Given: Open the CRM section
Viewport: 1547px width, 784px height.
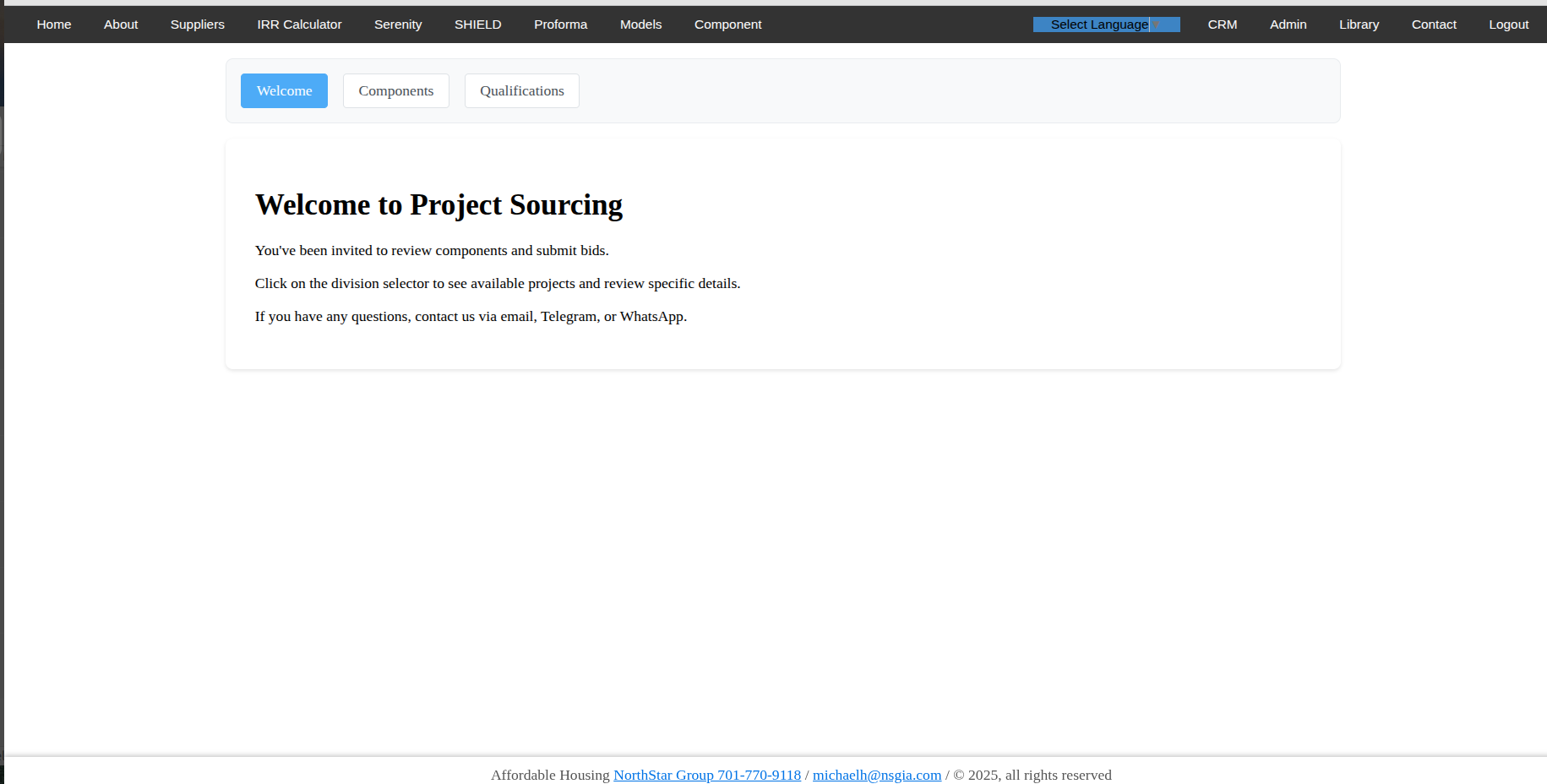Looking at the screenshot, I should [x=1222, y=24].
